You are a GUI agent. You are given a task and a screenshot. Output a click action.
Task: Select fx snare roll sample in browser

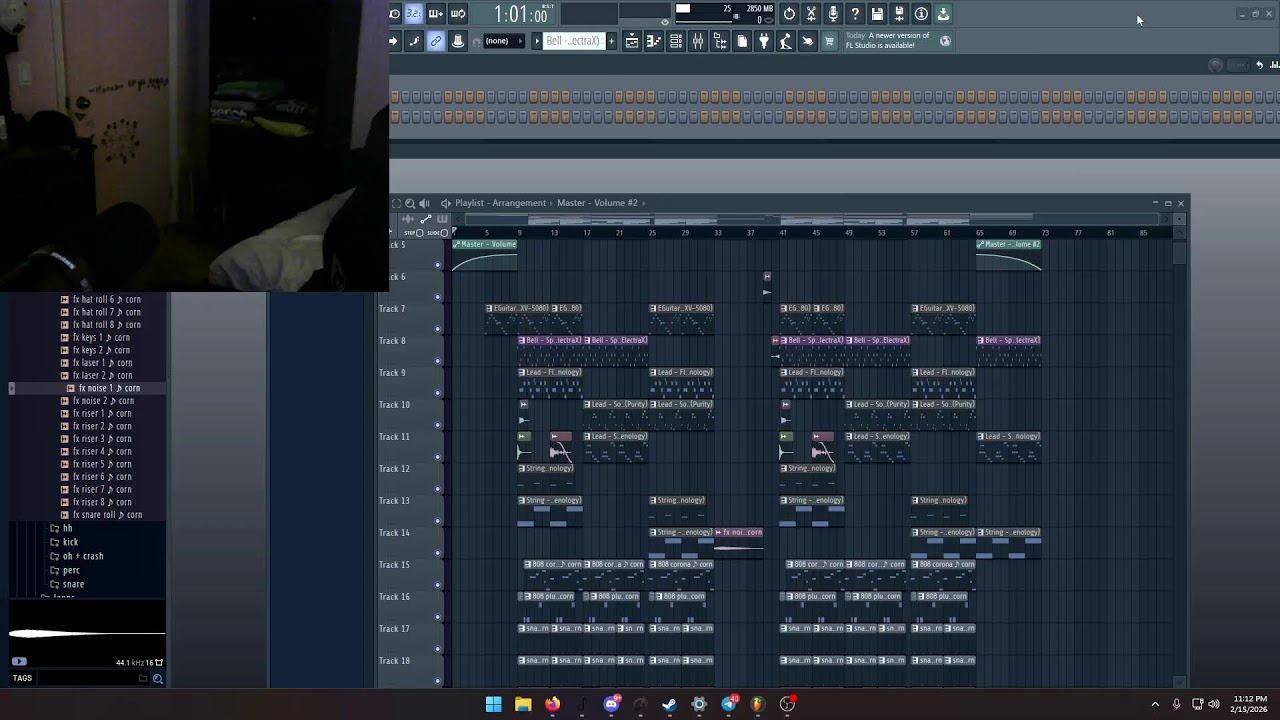click(107, 515)
